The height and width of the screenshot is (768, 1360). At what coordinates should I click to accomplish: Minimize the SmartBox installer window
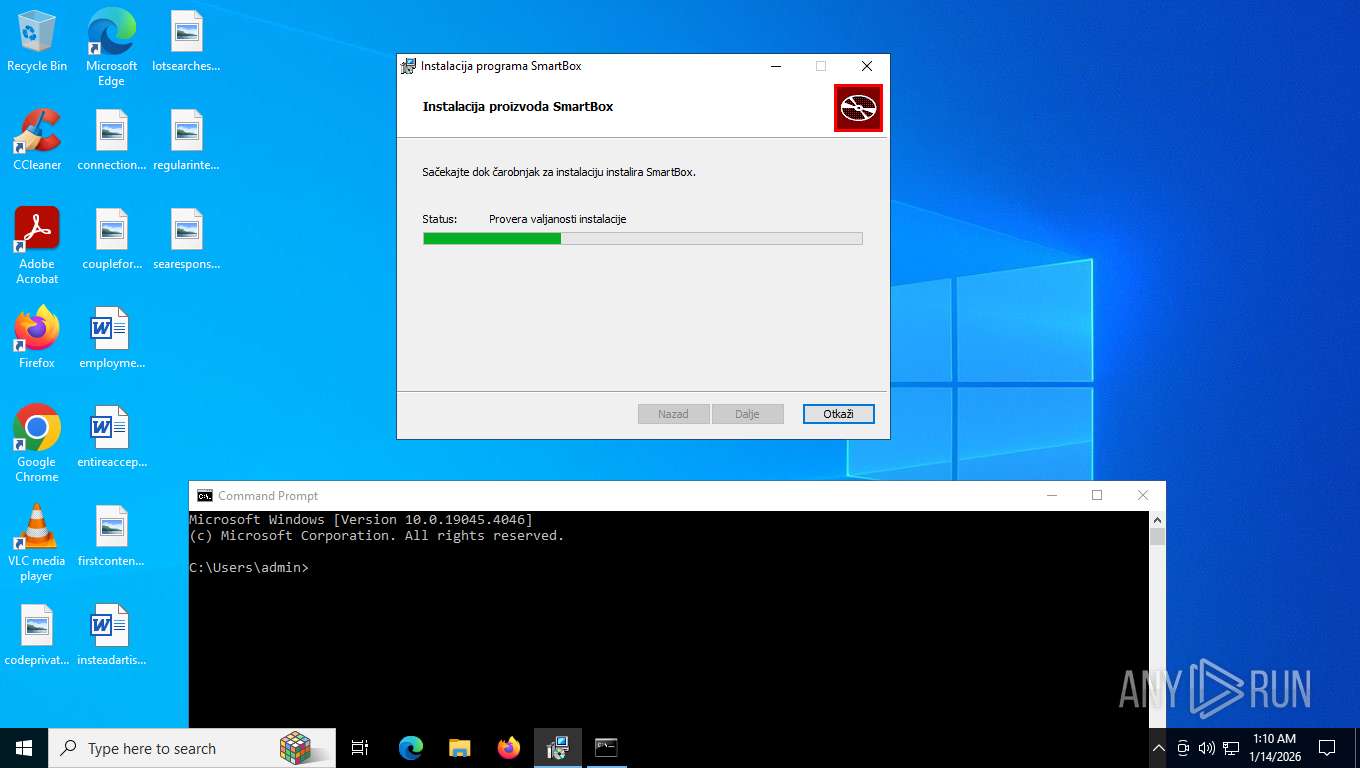[x=776, y=66]
